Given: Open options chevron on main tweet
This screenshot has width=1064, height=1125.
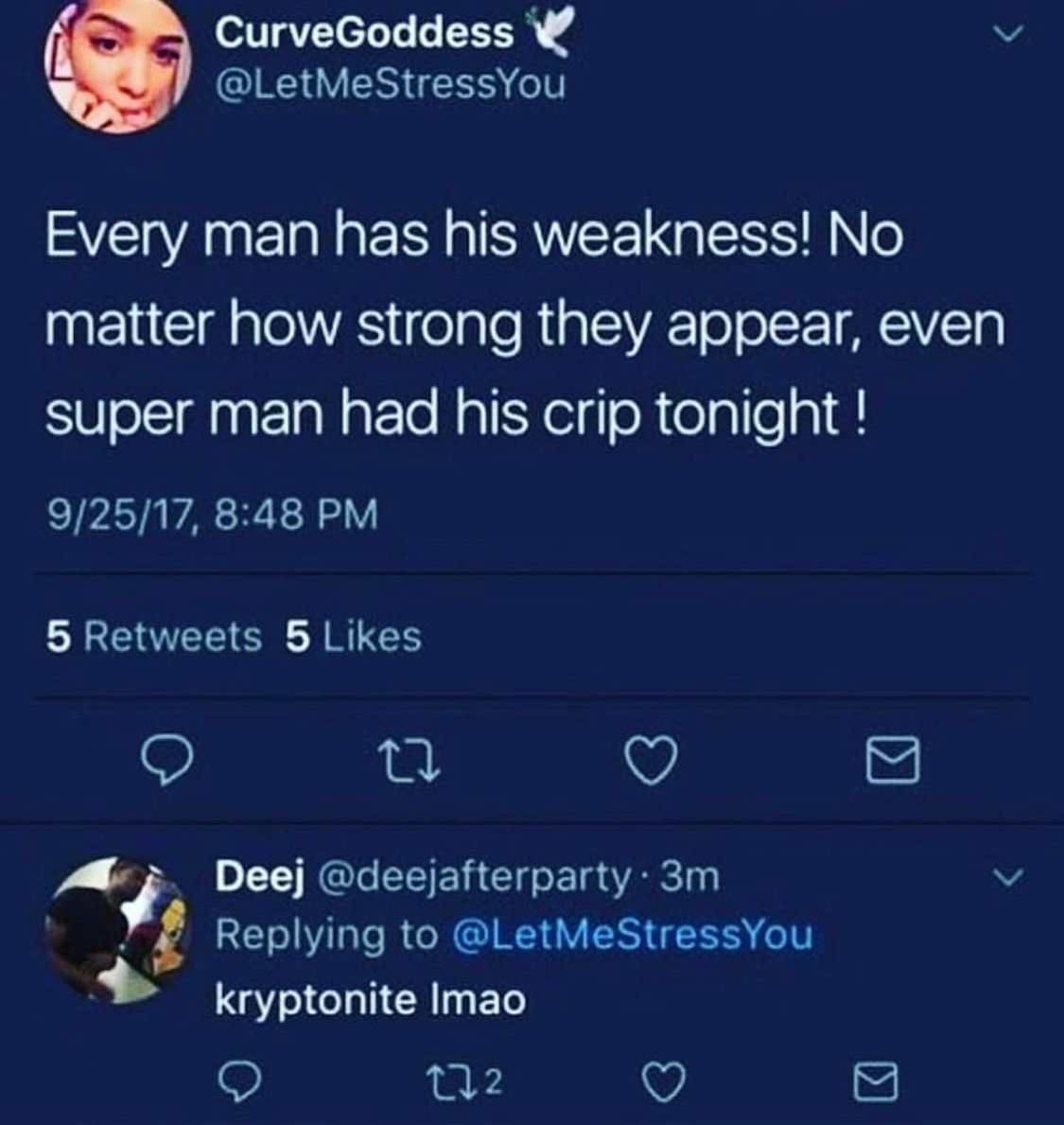Looking at the screenshot, I should pos(1011,35).
